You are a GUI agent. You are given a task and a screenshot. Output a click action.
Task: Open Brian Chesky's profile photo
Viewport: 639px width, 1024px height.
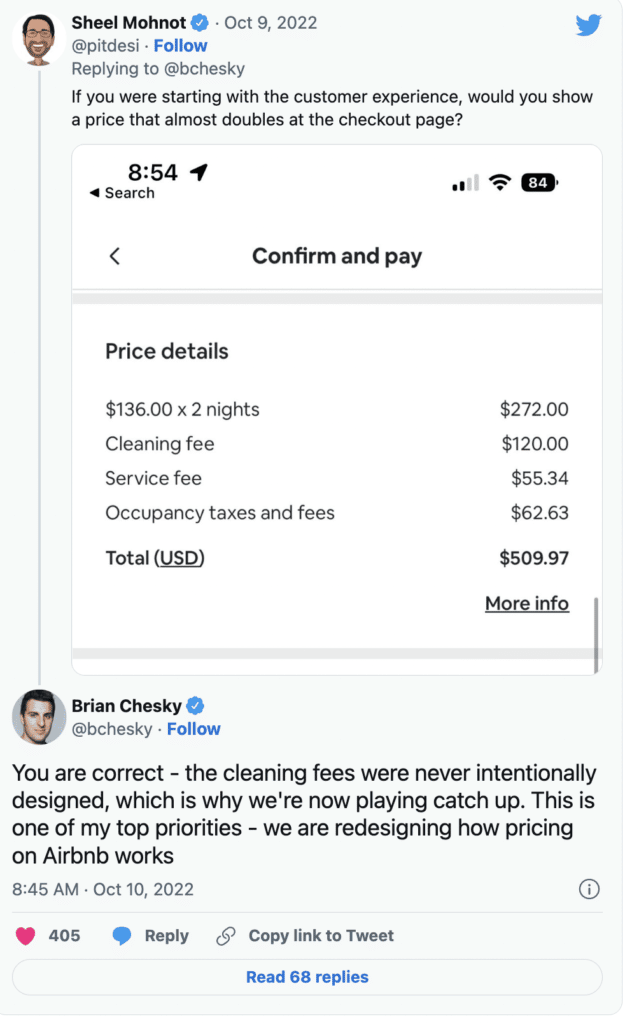pyautogui.click(x=39, y=717)
